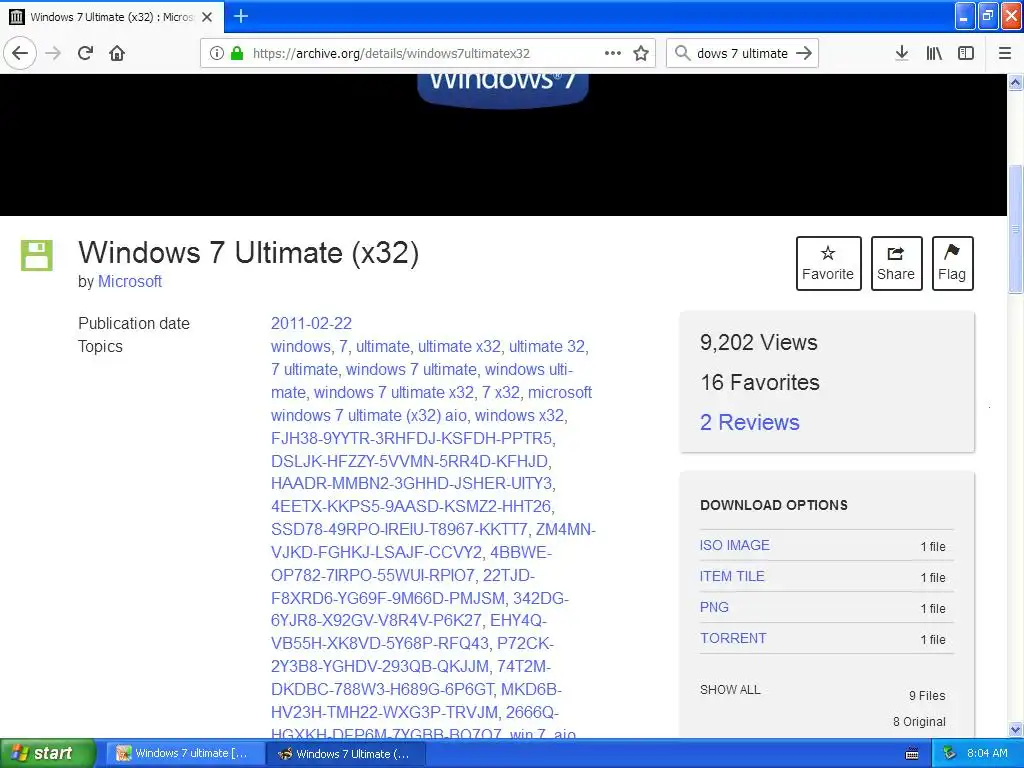Click the 4EETX-KKPS5-9AASD-KSMZ2-HHT26 topic
The image size is (1024, 768).
pos(411,506)
